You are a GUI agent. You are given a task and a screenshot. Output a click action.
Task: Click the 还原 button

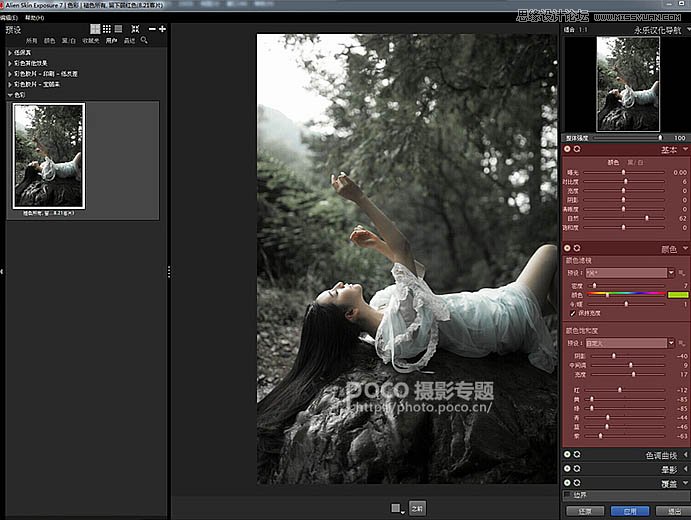pyautogui.click(x=585, y=511)
